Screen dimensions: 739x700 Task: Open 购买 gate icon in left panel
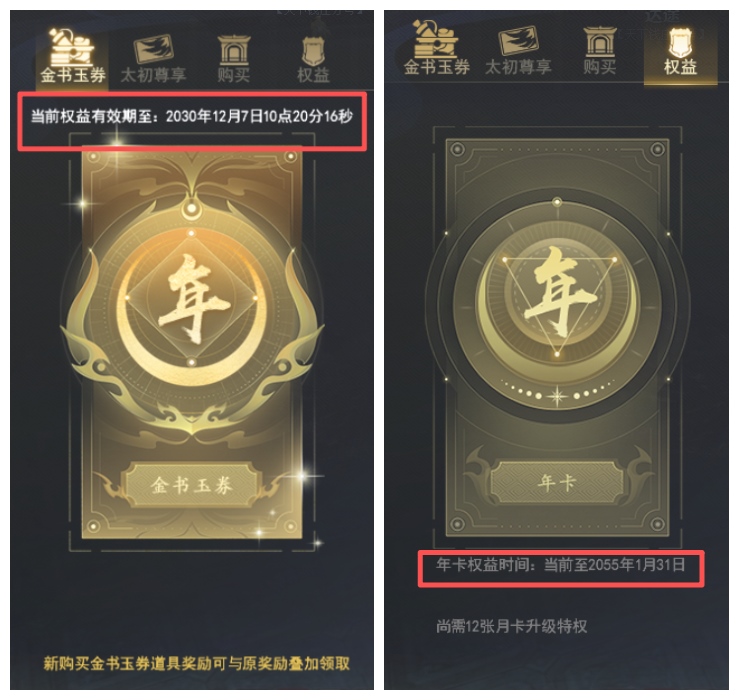233,50
